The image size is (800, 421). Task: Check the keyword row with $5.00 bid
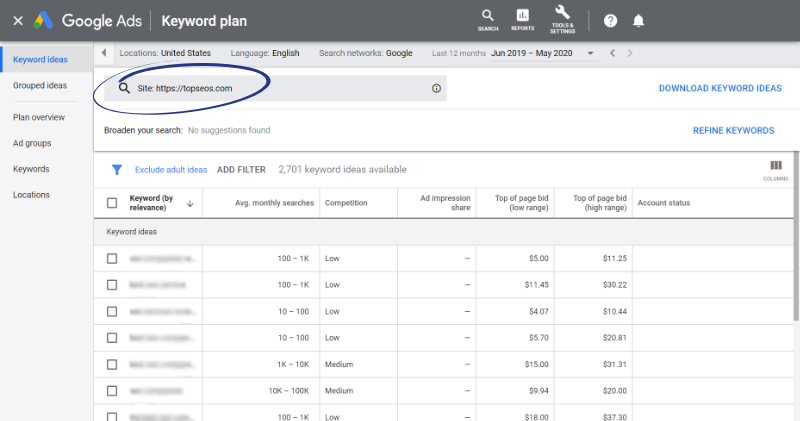click(x=112, y=259)
